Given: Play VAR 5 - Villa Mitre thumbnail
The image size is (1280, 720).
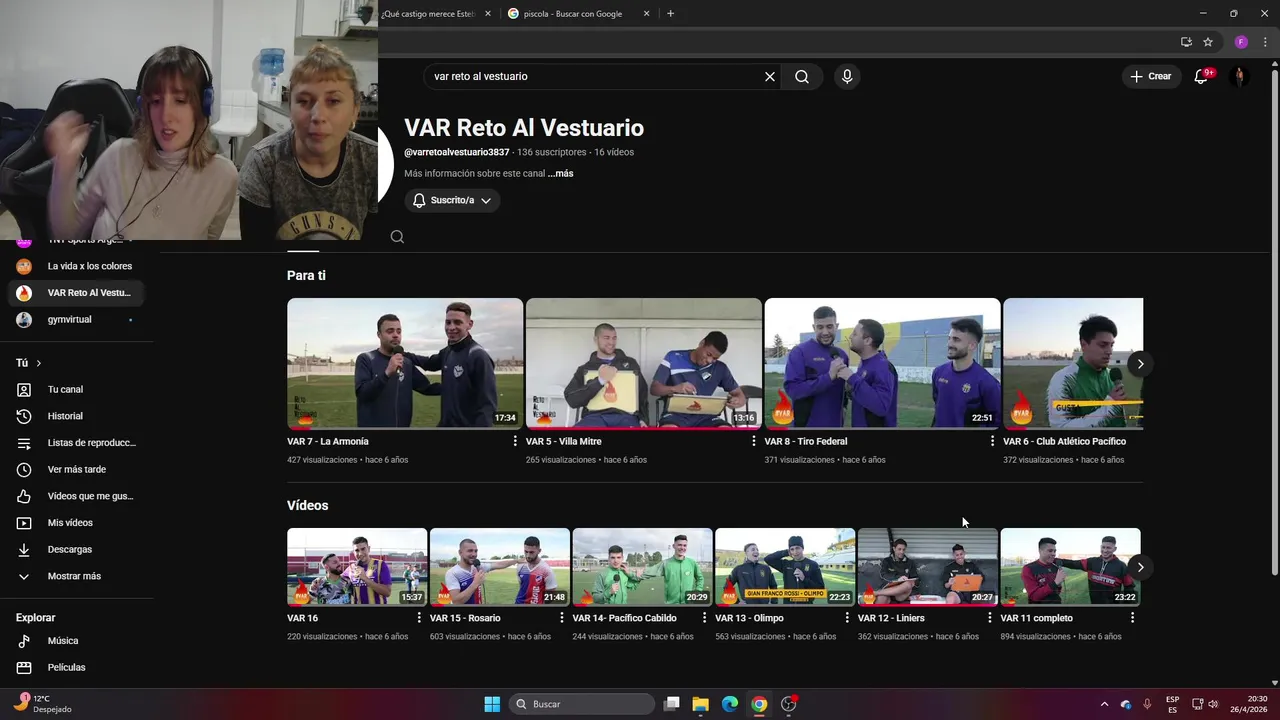Looking at the screenshot, I should pos(643,363).
